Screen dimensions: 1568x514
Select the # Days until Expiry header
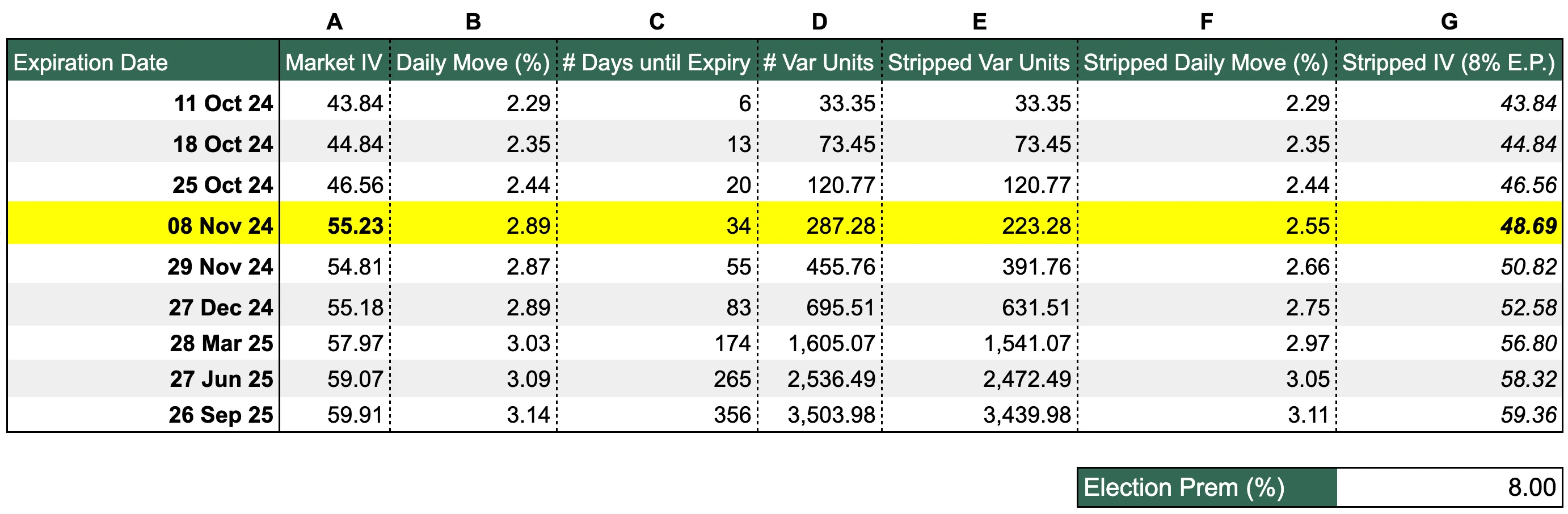pos(657,60)
